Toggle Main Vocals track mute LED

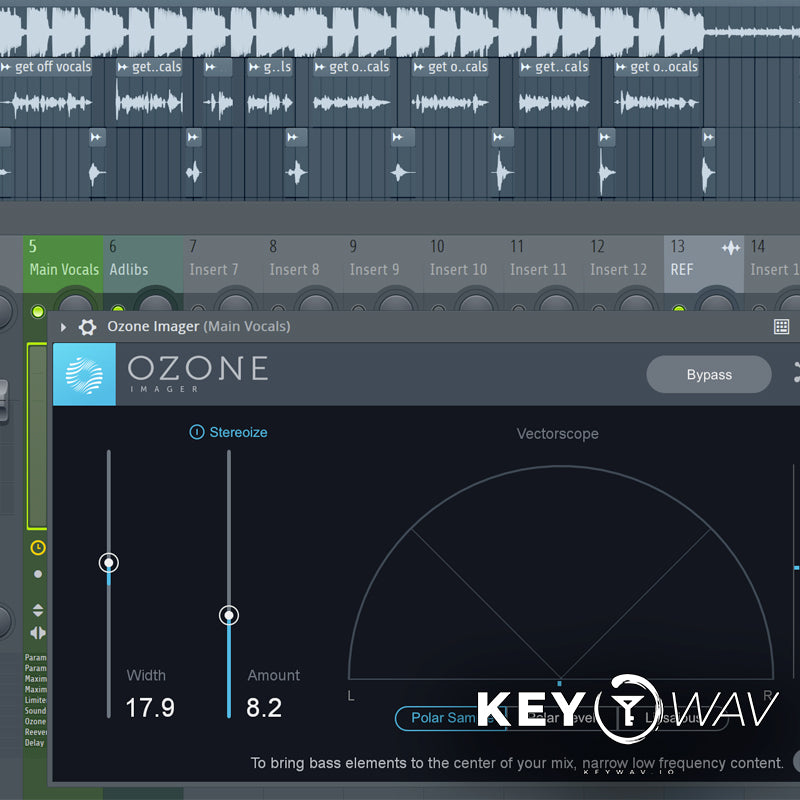pyautogui.click(x=38, y=311)
